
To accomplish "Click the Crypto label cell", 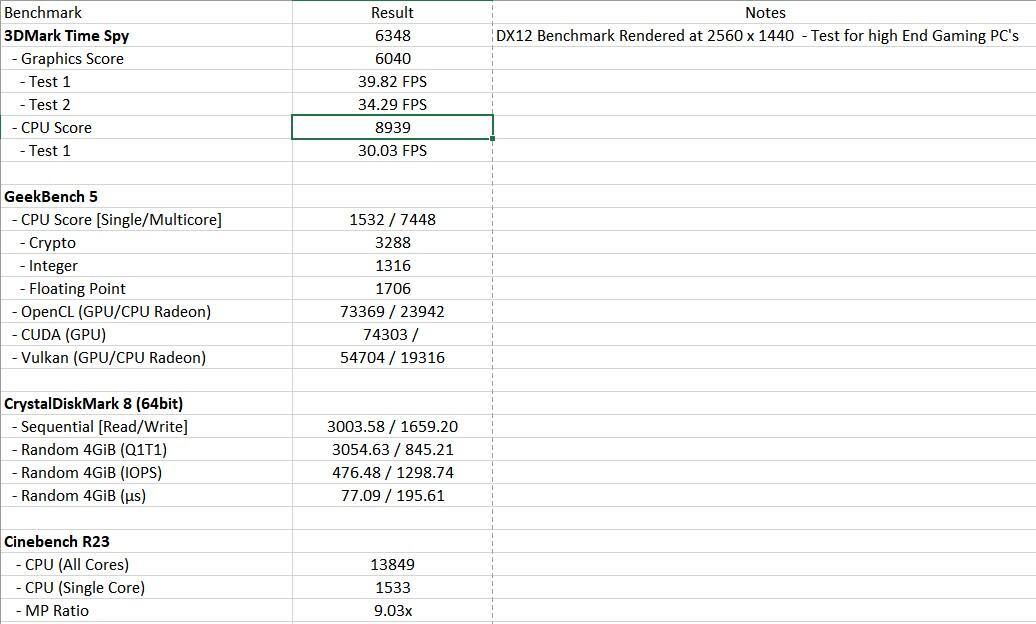I will (52, 243).
